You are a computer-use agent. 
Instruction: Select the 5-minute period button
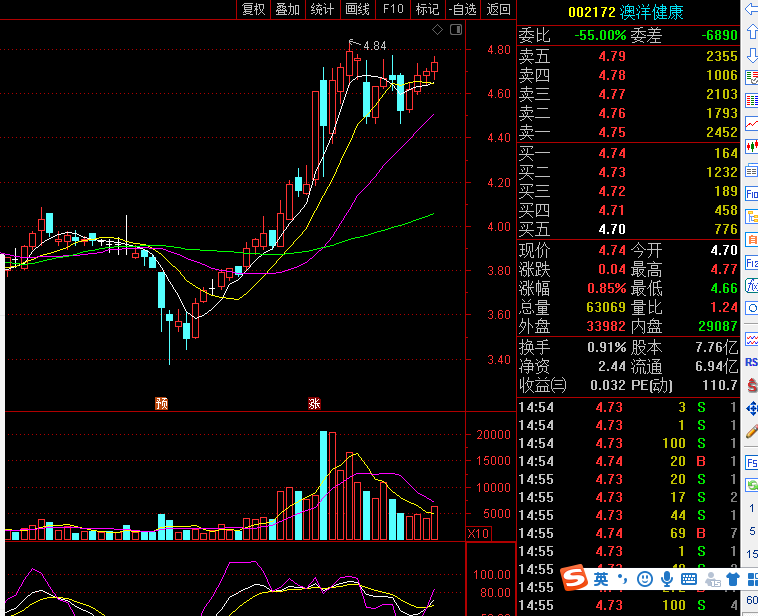[x=752, y=531]
